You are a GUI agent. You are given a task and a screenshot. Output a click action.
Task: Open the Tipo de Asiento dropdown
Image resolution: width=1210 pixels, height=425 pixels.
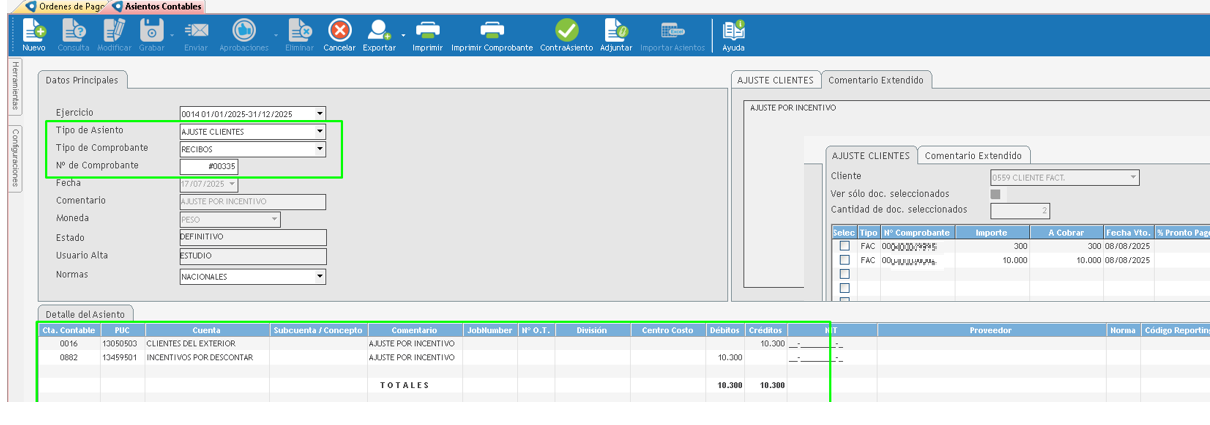click(x=320, y=132)
